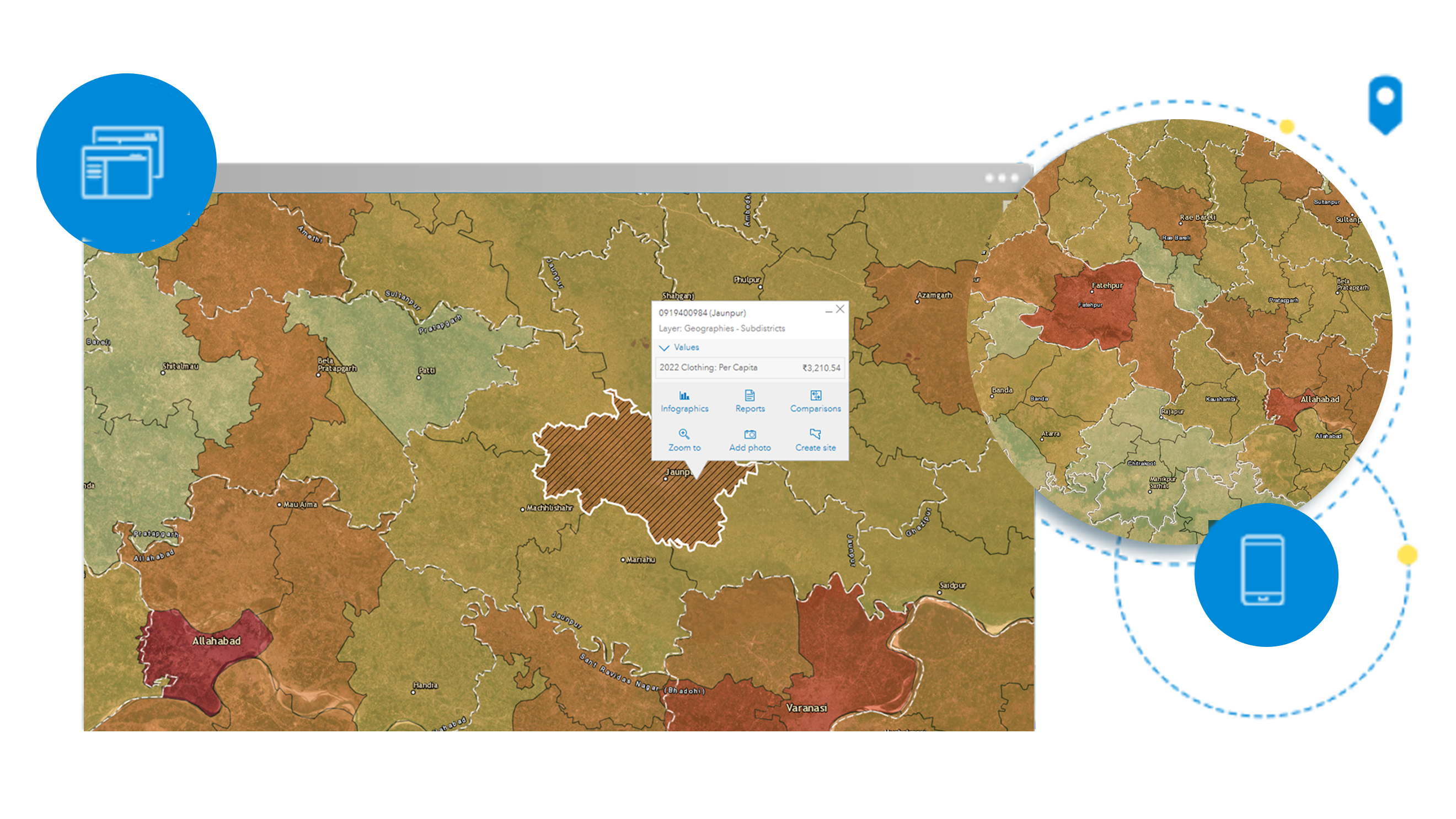
Task: Select Create site in the popup
Action: coord(816,440)
